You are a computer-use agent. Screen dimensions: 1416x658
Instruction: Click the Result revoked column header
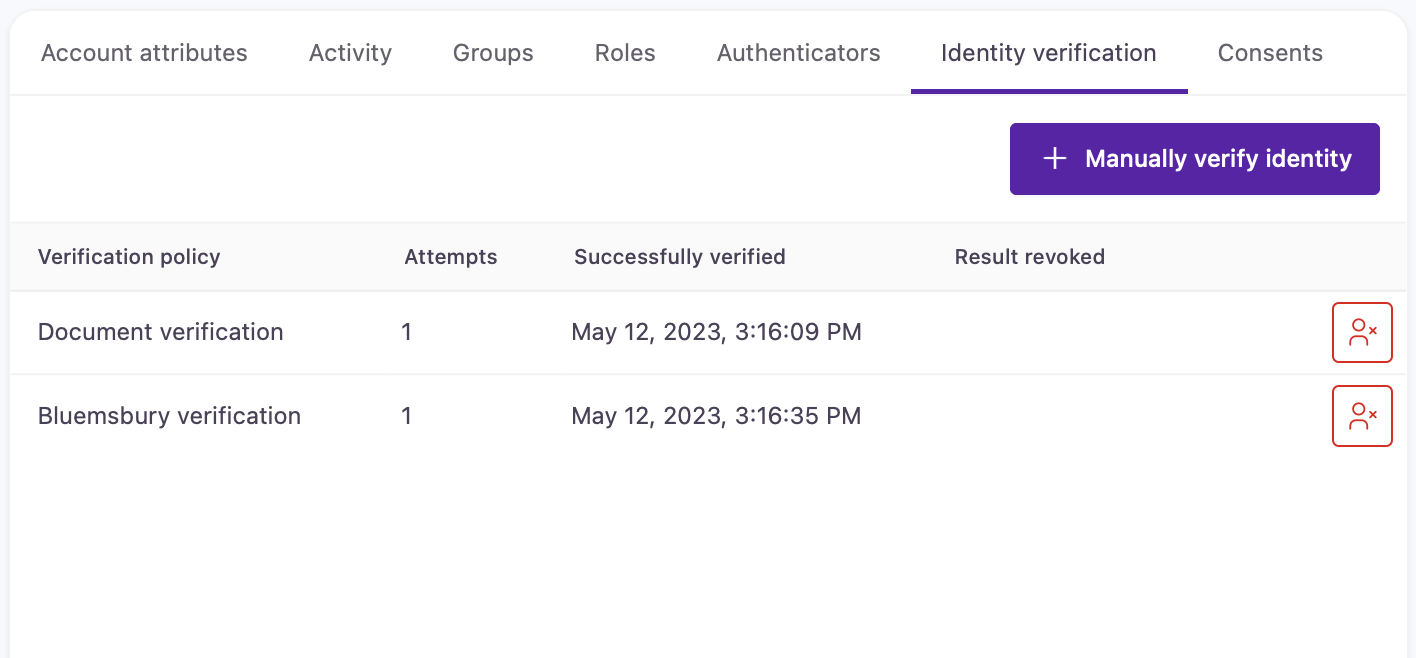(x=1029, y=257)
